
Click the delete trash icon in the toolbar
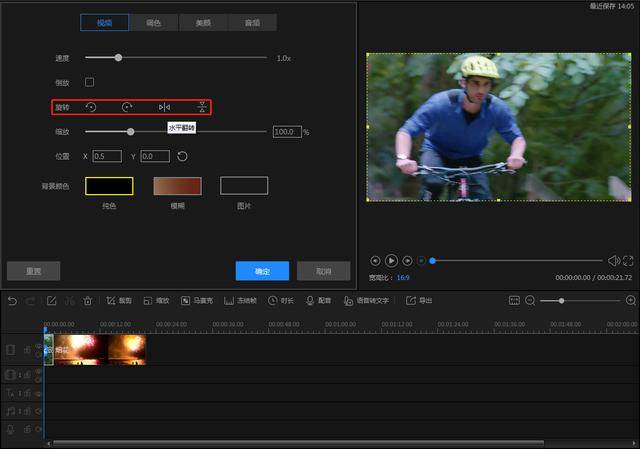pos(88,301)
